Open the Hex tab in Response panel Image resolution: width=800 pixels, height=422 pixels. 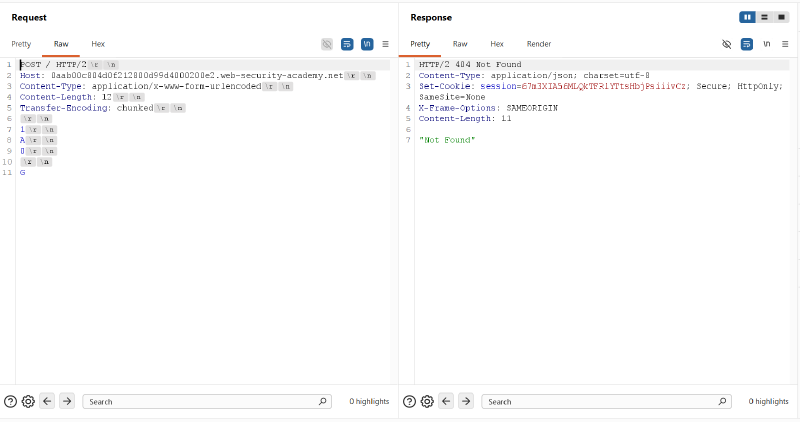pos(497,44)
